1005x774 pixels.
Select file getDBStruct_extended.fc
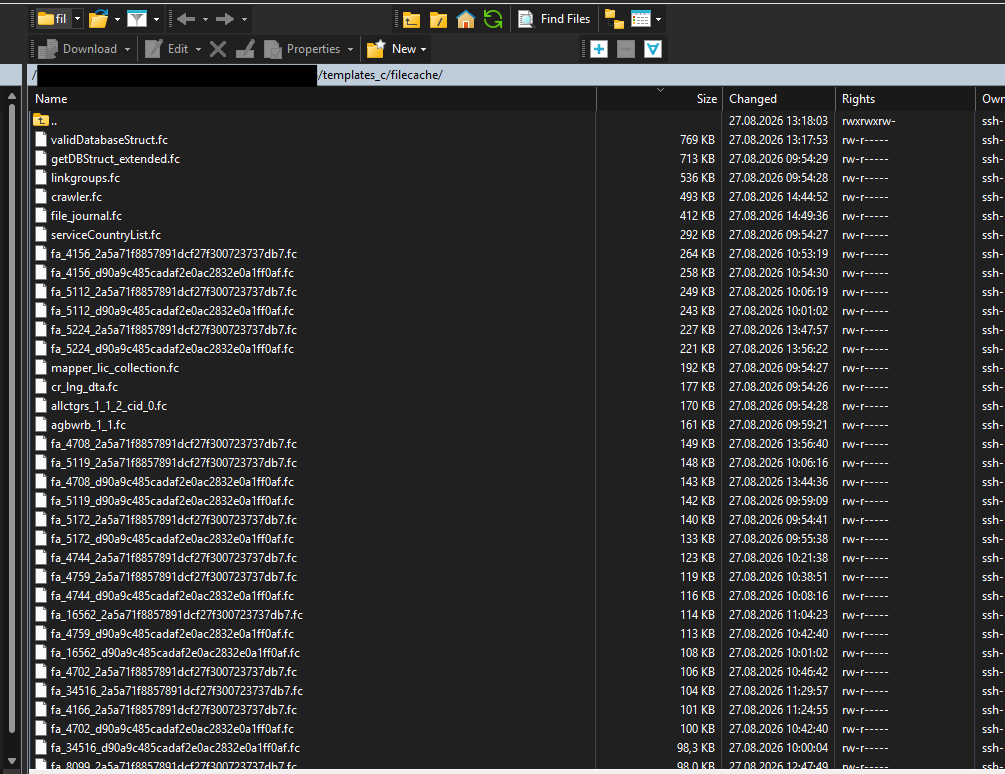115,159
